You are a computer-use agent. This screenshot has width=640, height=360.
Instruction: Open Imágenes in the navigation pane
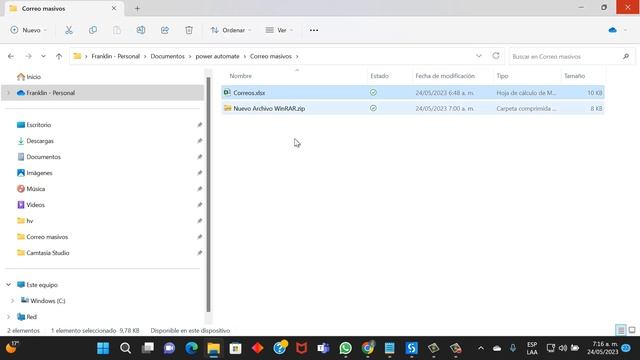pyautogui.click(x=34, y=173)
